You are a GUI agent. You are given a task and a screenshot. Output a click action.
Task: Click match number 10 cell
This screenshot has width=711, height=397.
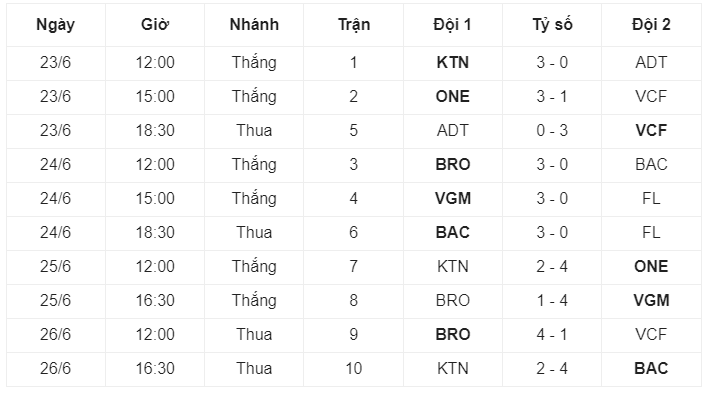click(354, 368)
